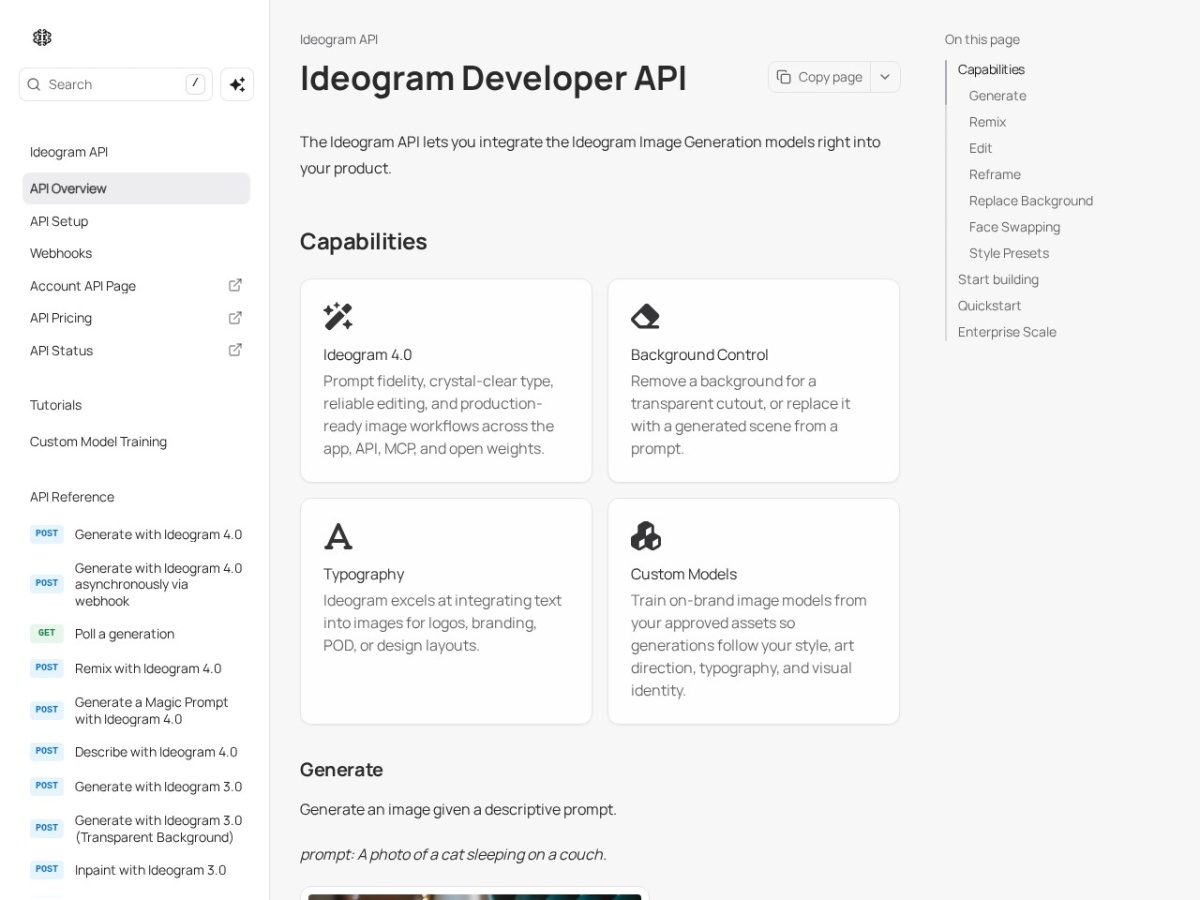1200x900 pixels.
Task: Open Generate with Ideogram 4.0 asynchronously via webhook
Action: click(136, 584)
